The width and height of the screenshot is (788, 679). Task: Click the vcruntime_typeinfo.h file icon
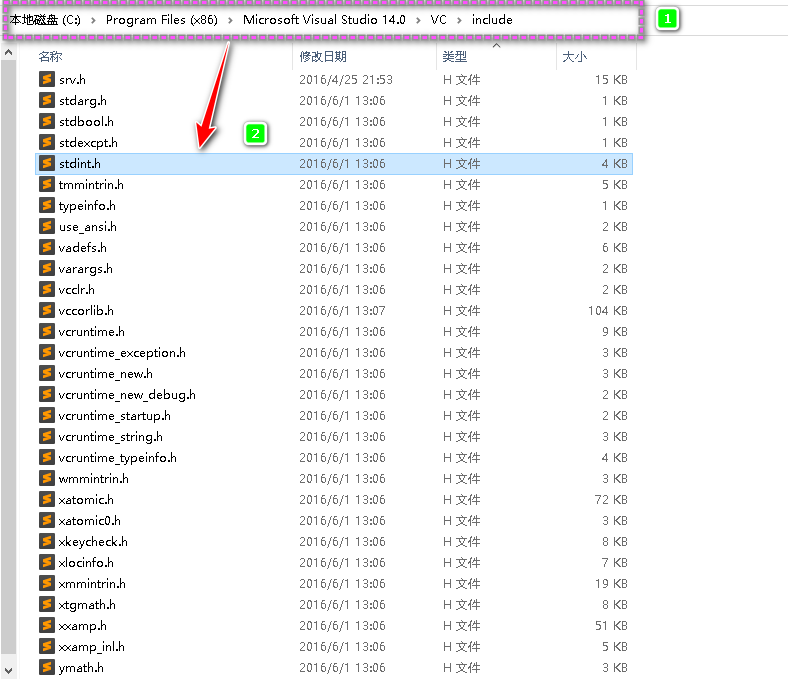click(47, 458)
